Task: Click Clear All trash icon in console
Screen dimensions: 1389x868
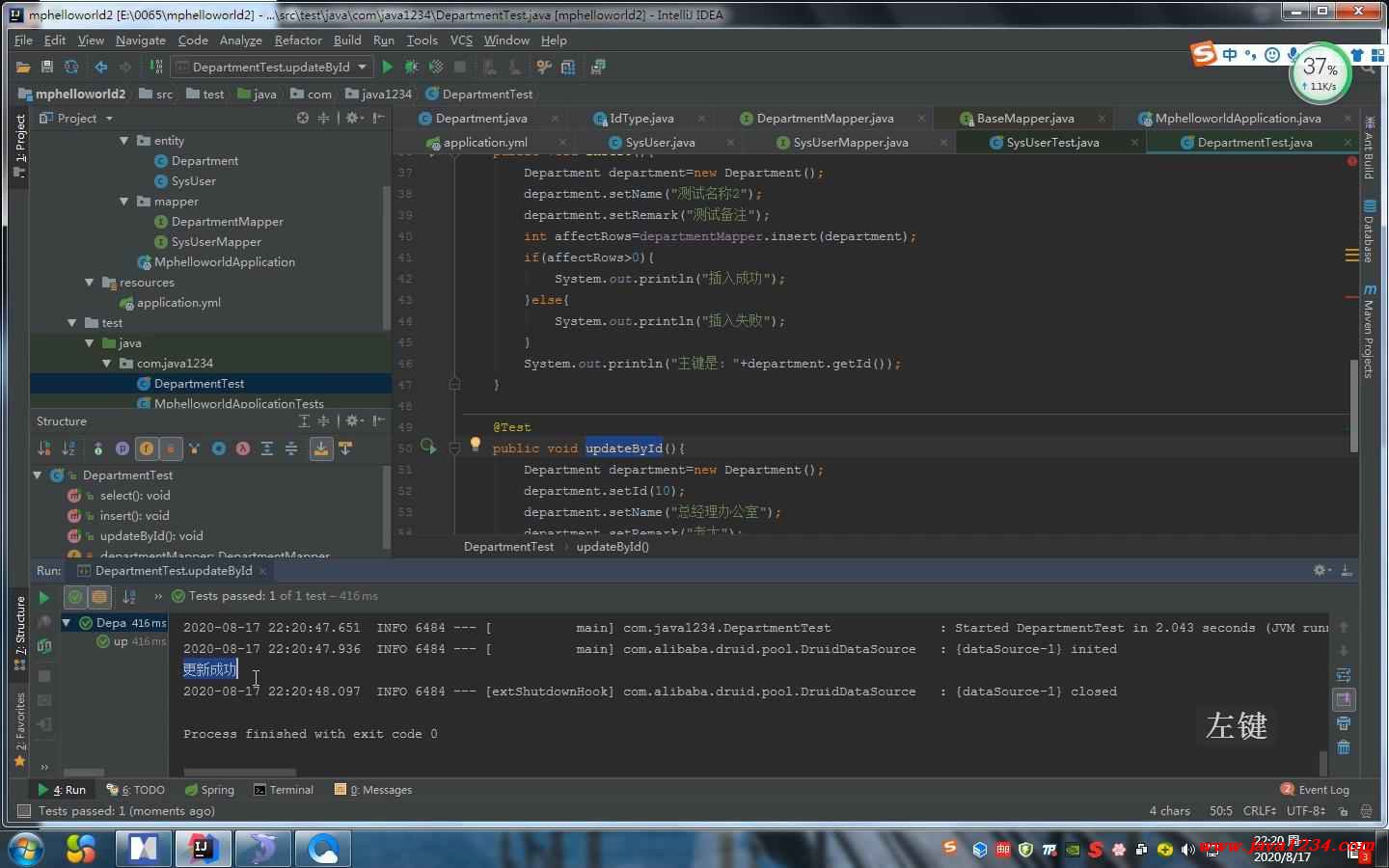Action: (1344, 747)
